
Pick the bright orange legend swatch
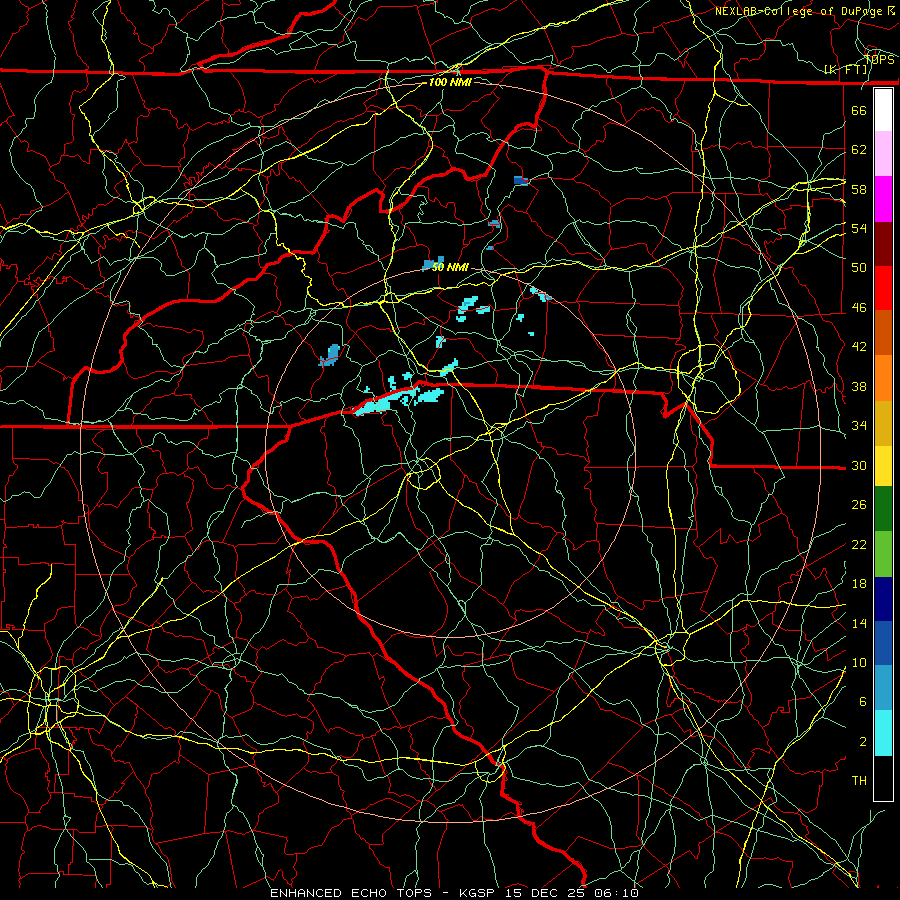(883, 378)
